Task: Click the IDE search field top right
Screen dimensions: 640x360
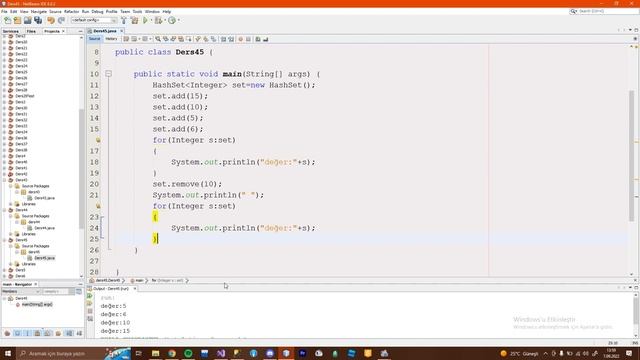Action: click(604, 11)
